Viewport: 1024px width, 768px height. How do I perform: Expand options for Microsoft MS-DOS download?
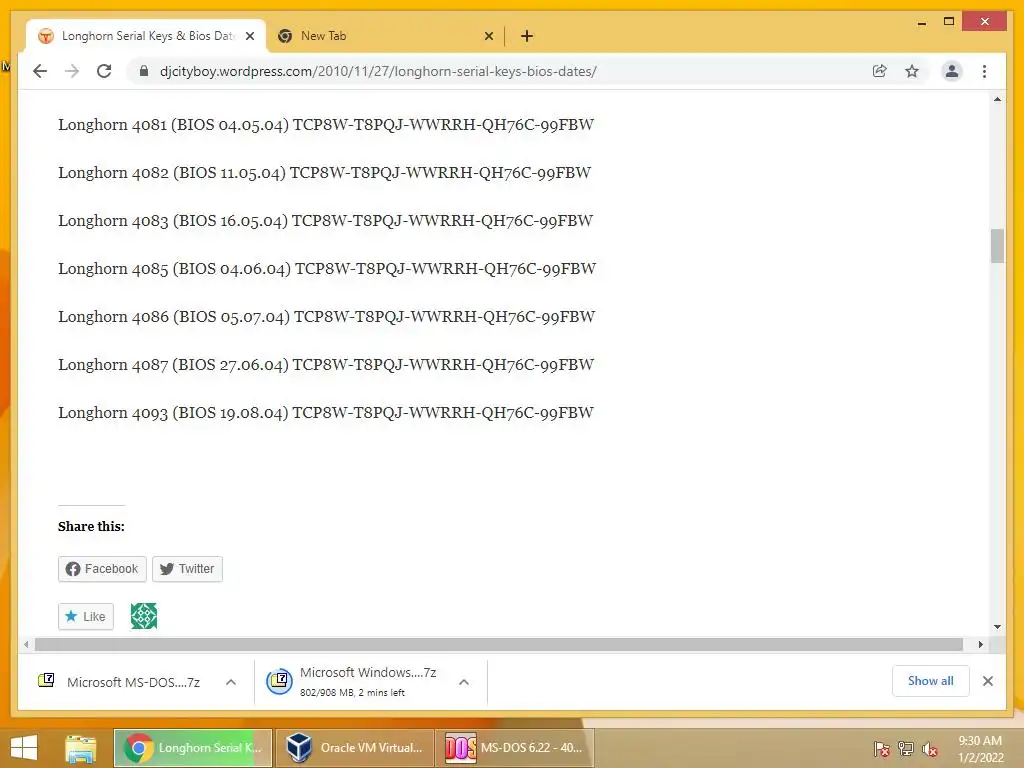tap(231, 682)
